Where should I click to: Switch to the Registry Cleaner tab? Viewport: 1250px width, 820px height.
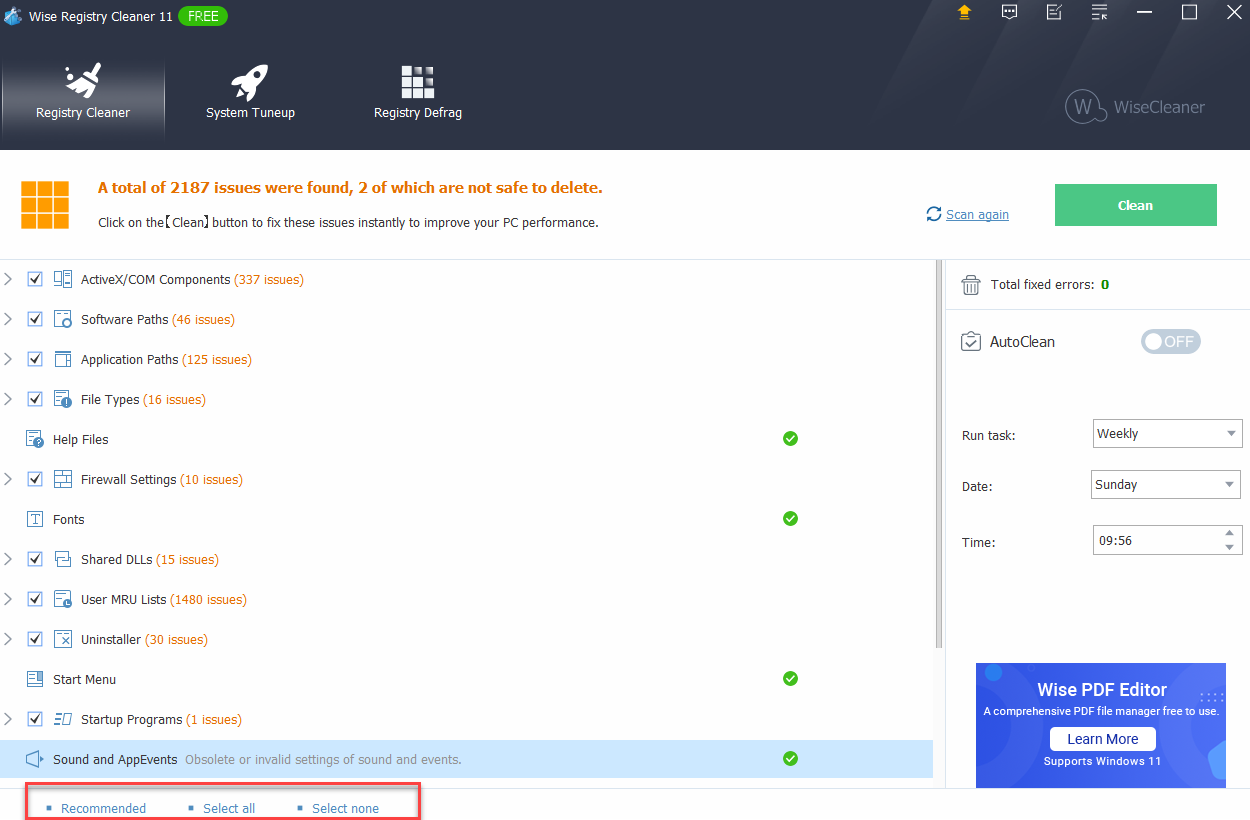[83, 93]
